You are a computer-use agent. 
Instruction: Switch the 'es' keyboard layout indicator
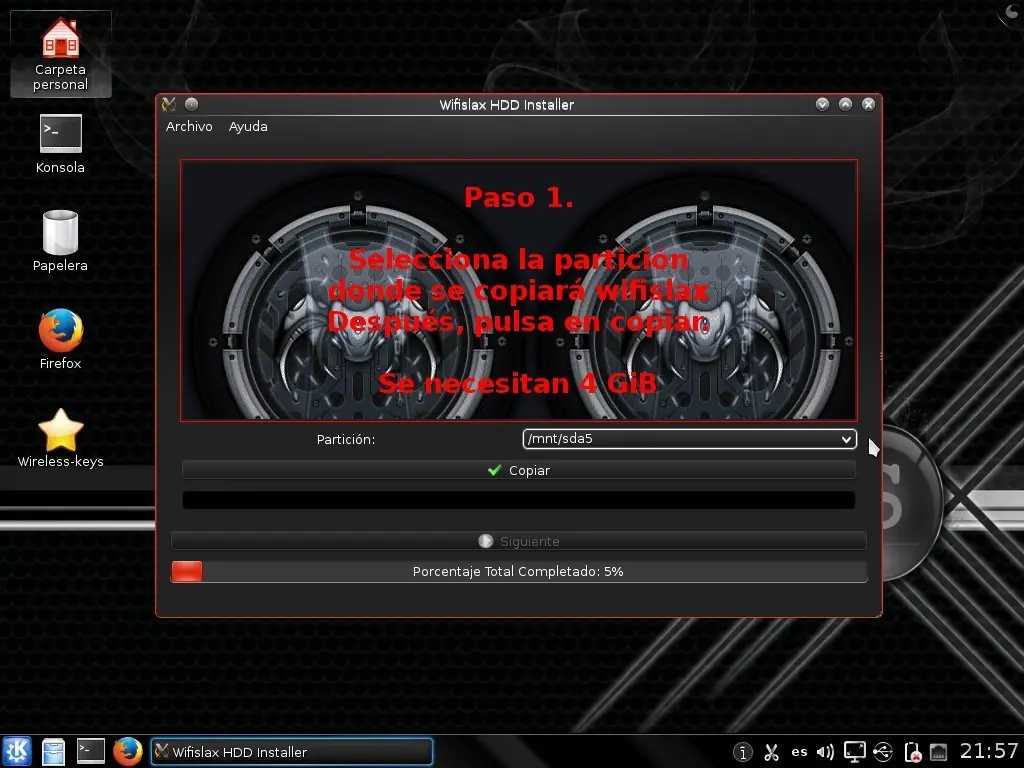pos(799,752)
